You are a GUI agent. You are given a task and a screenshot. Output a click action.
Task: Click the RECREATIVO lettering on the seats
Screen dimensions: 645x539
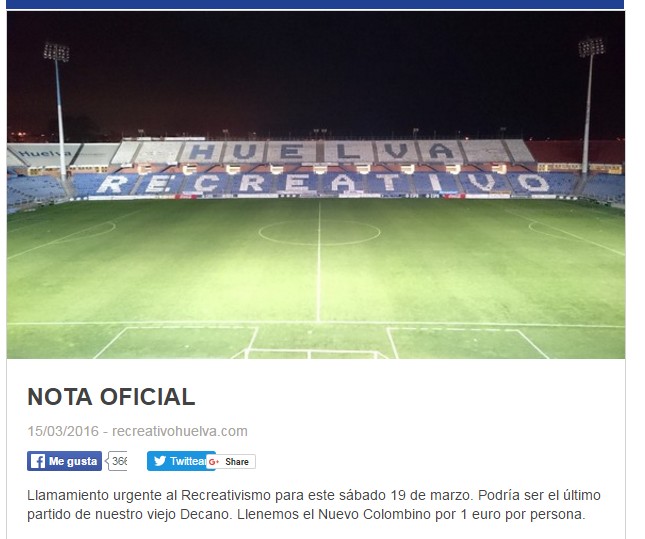323,184
